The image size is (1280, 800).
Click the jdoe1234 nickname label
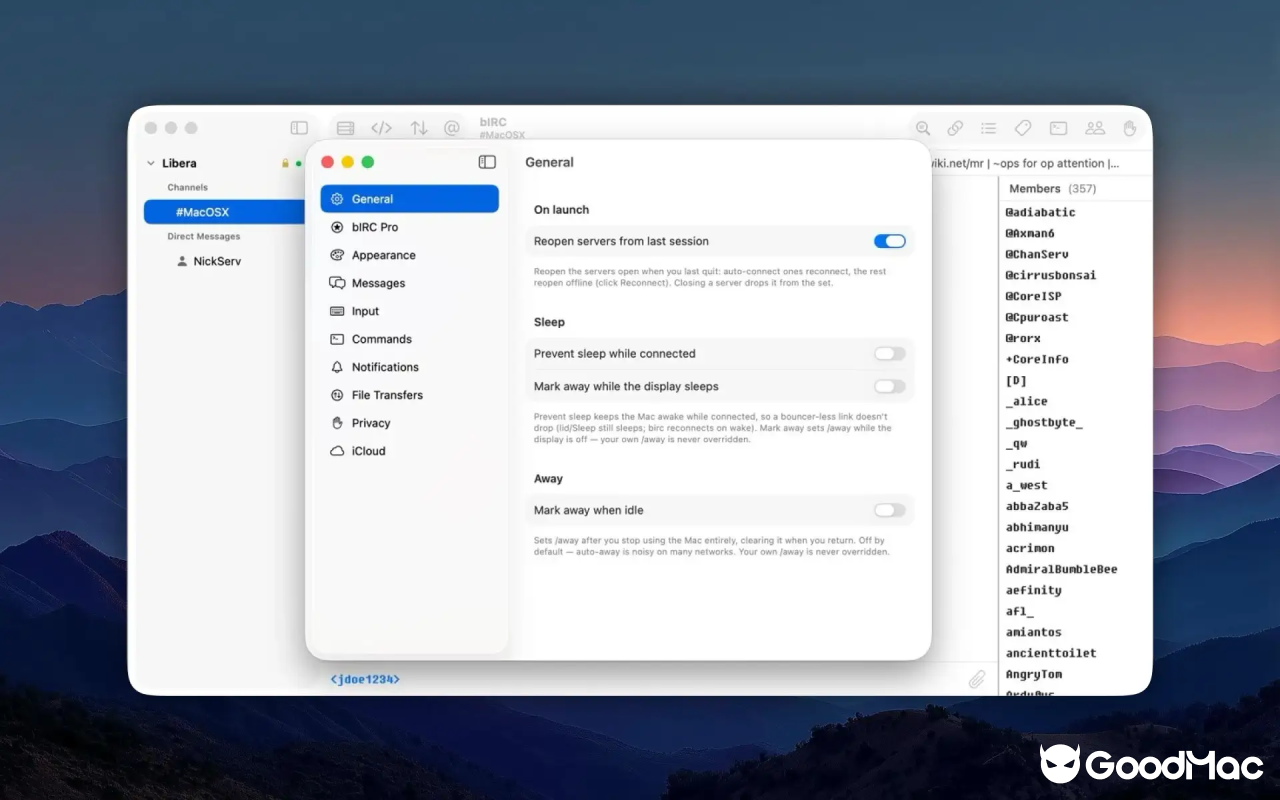365,679
